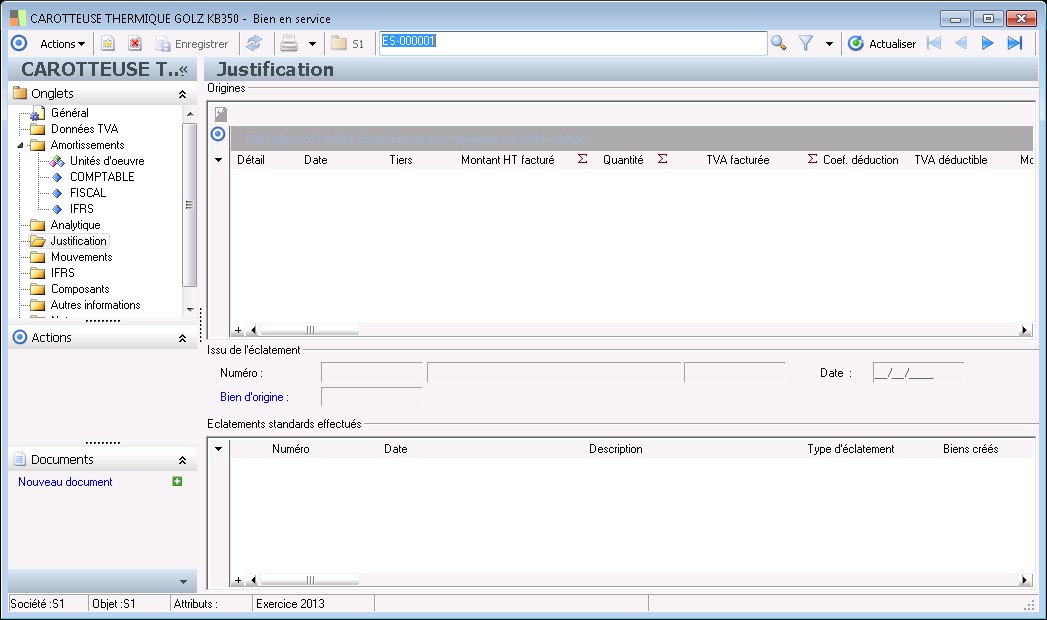Screen dimensions: 1047x620
Task: Collapse the Documents panel section
Action: click(182, 460)
